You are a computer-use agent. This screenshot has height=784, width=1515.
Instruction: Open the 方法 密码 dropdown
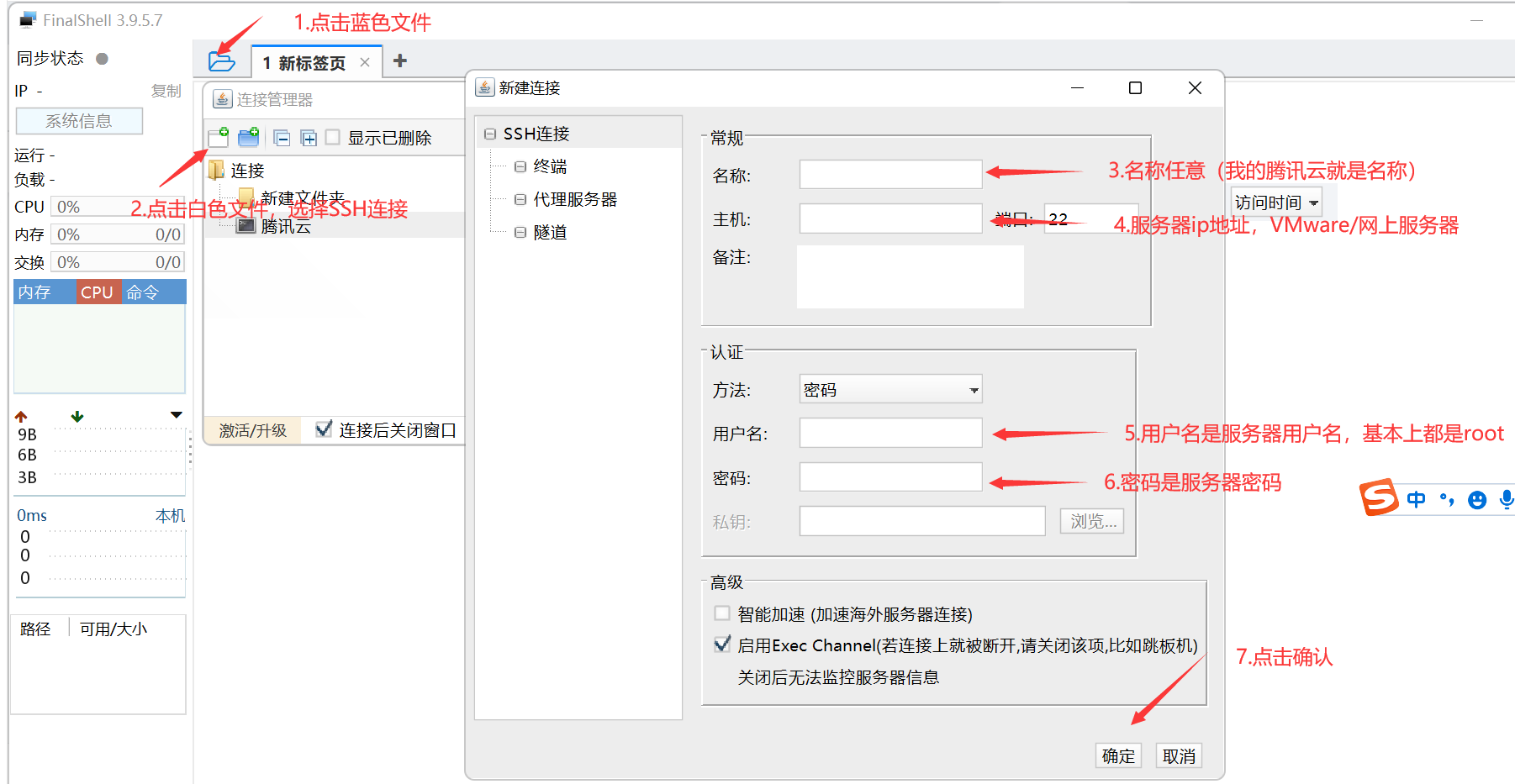point(890,389)
